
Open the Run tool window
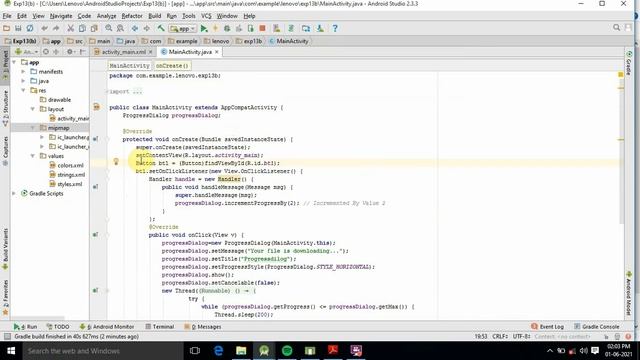(x=25, y=327)
